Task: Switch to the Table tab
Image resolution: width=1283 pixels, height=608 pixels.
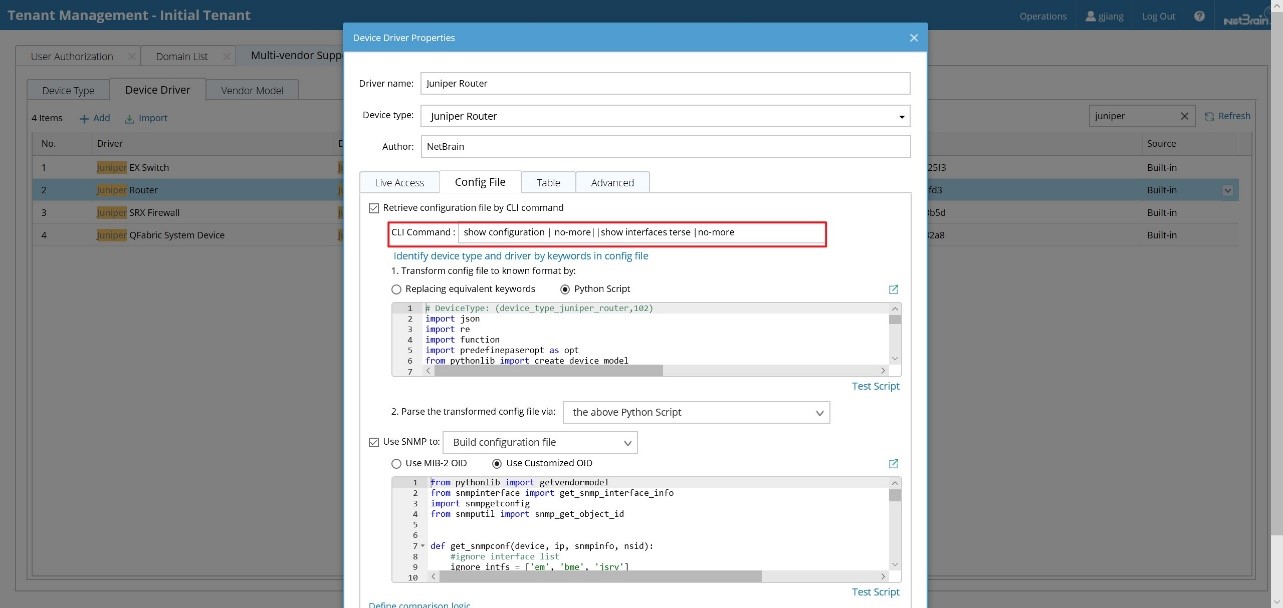Action: [548, 182]
